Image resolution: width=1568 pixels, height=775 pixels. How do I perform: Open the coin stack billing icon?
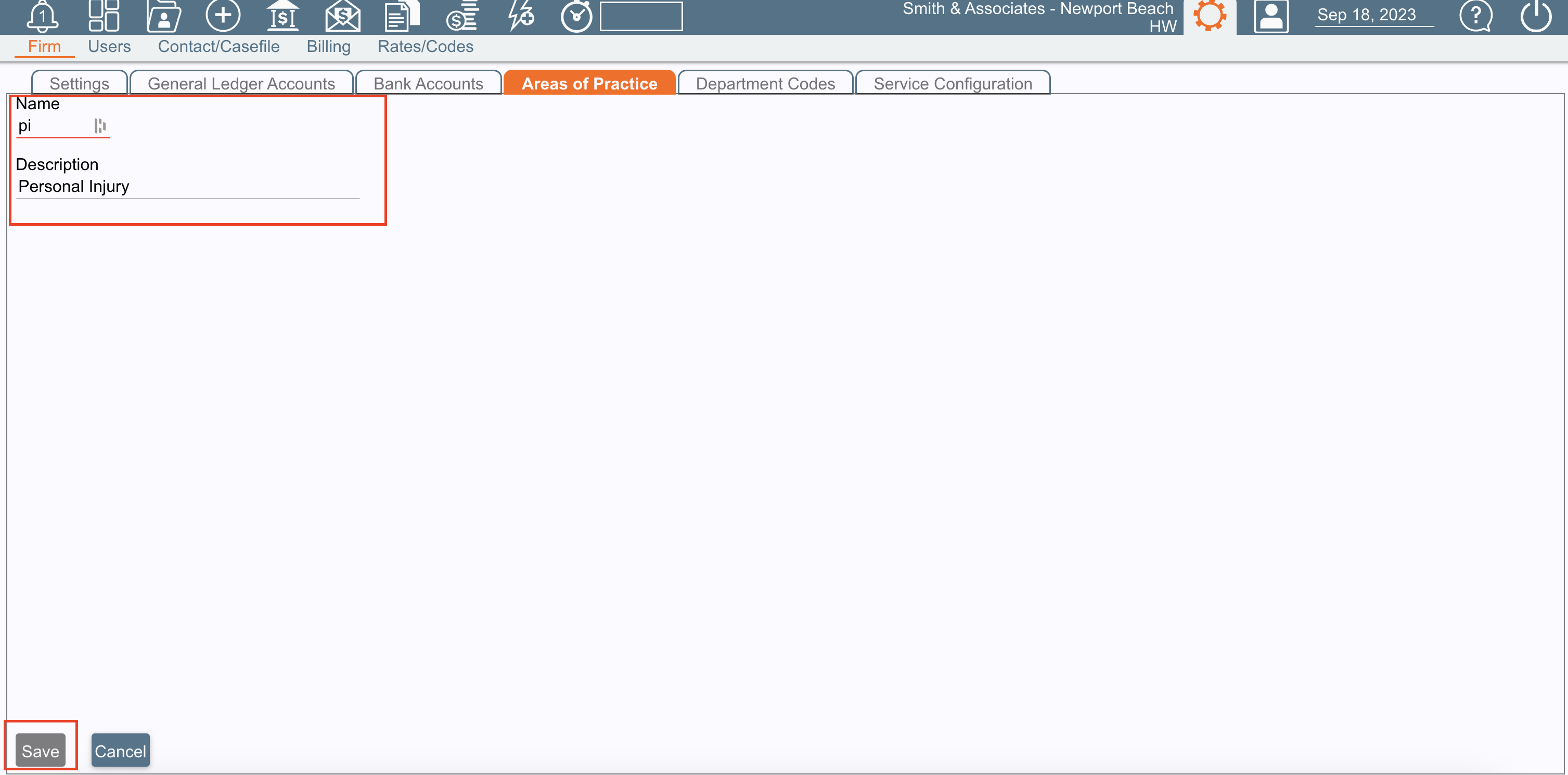pos(462,15)
